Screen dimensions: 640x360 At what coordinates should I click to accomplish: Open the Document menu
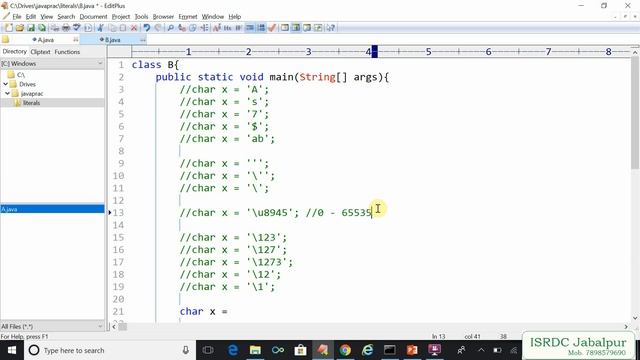click(x=93, y=17)
